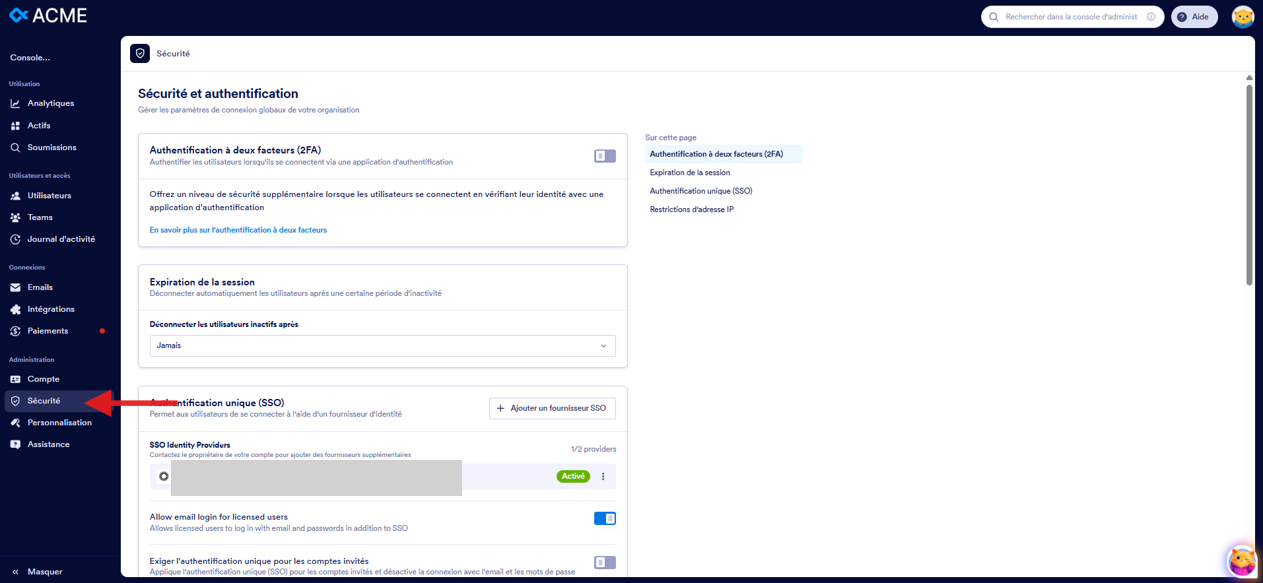Open the SSO provider options menu

point(602,477)
